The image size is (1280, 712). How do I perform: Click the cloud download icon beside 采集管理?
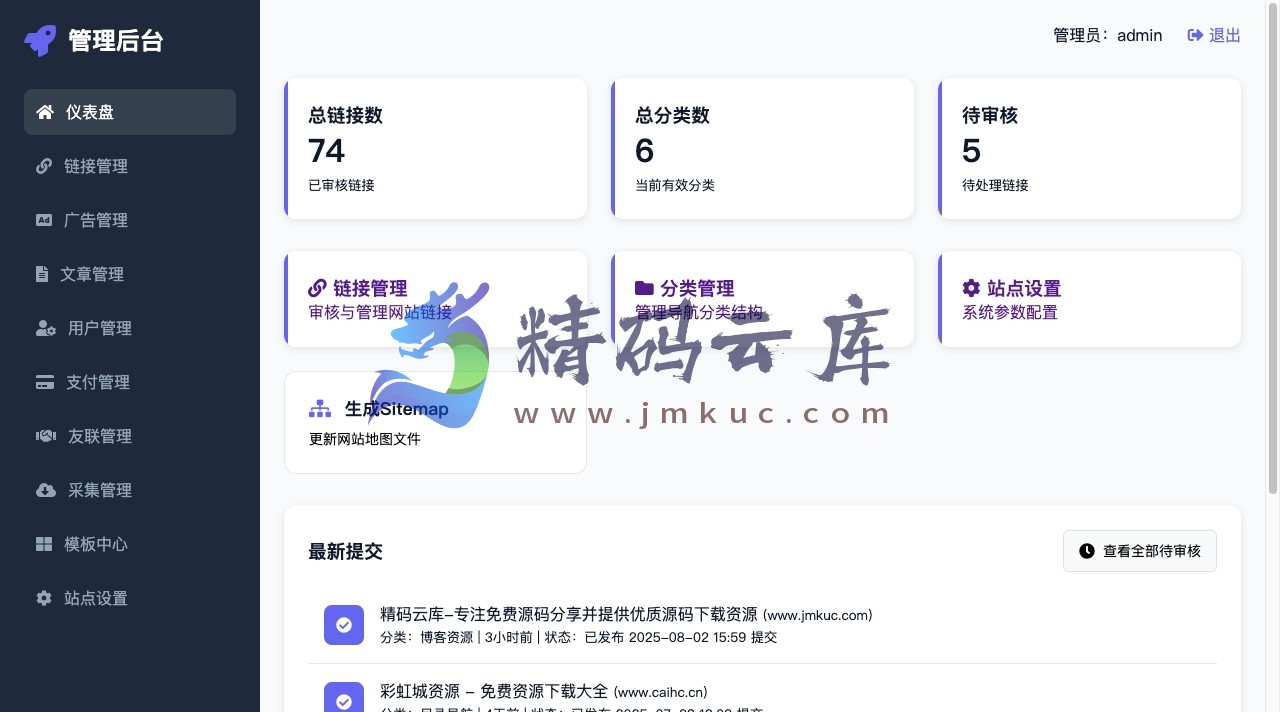coord(46,490)
